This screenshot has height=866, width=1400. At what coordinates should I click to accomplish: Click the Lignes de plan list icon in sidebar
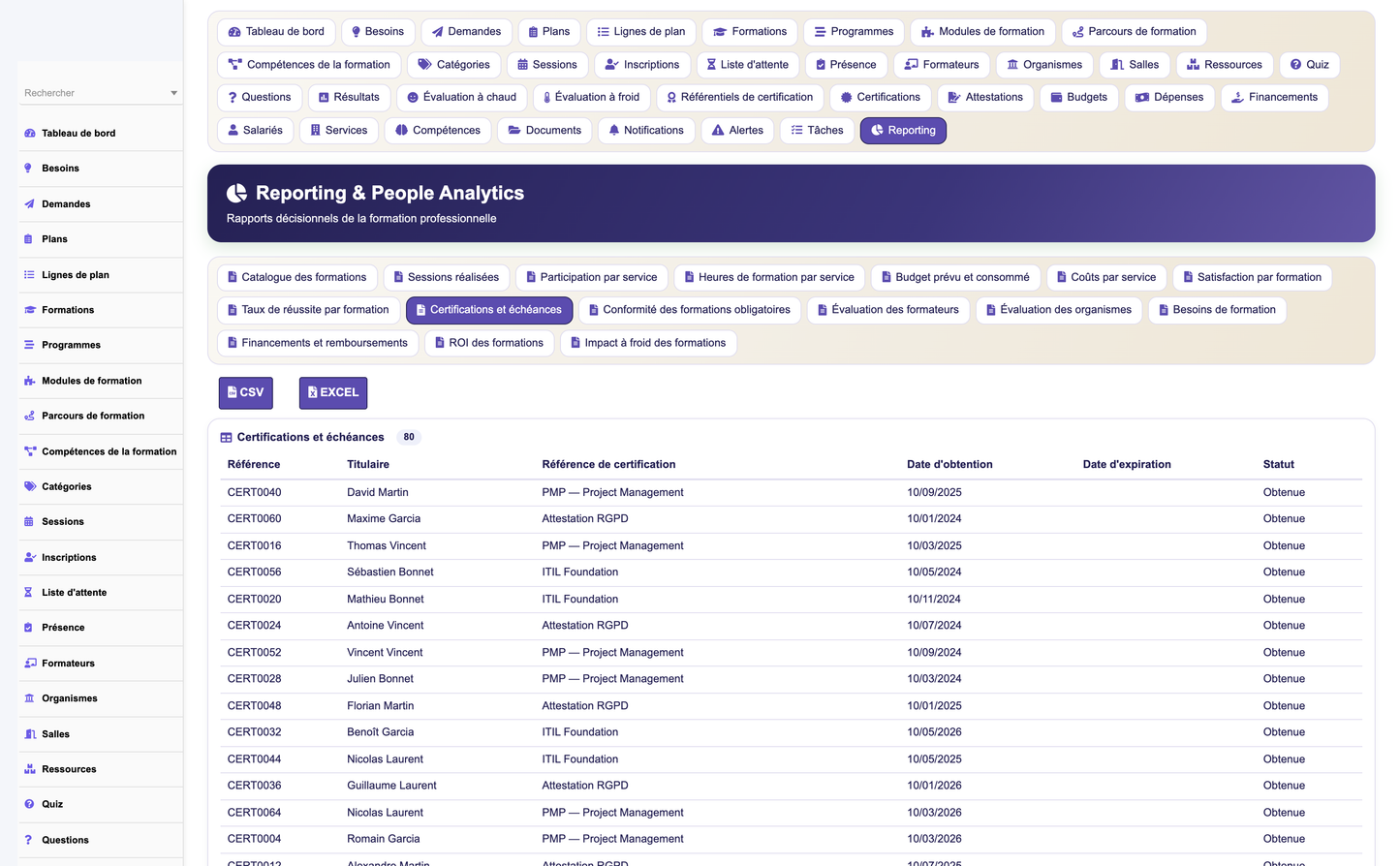[x=29, y=275]
